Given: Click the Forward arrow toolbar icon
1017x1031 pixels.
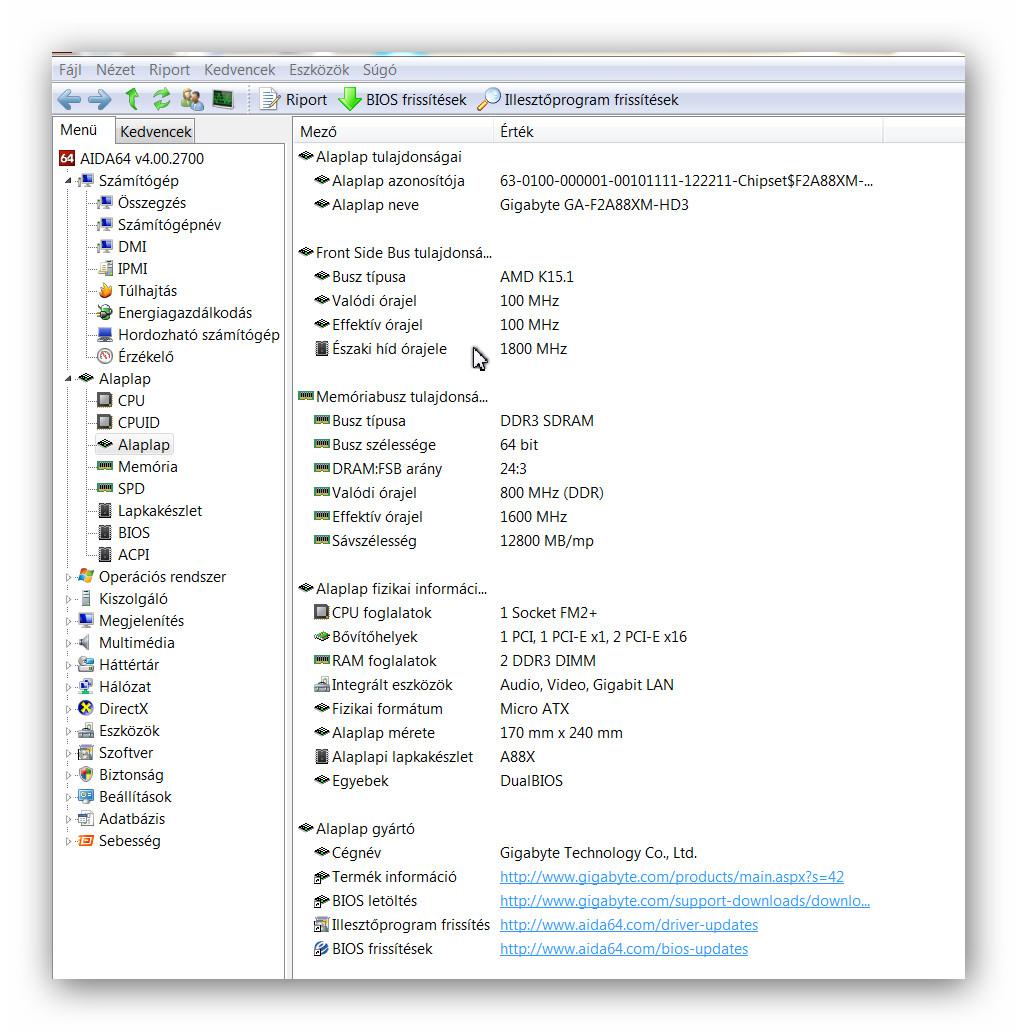Looking at the screenshot, I should [99, 100].
